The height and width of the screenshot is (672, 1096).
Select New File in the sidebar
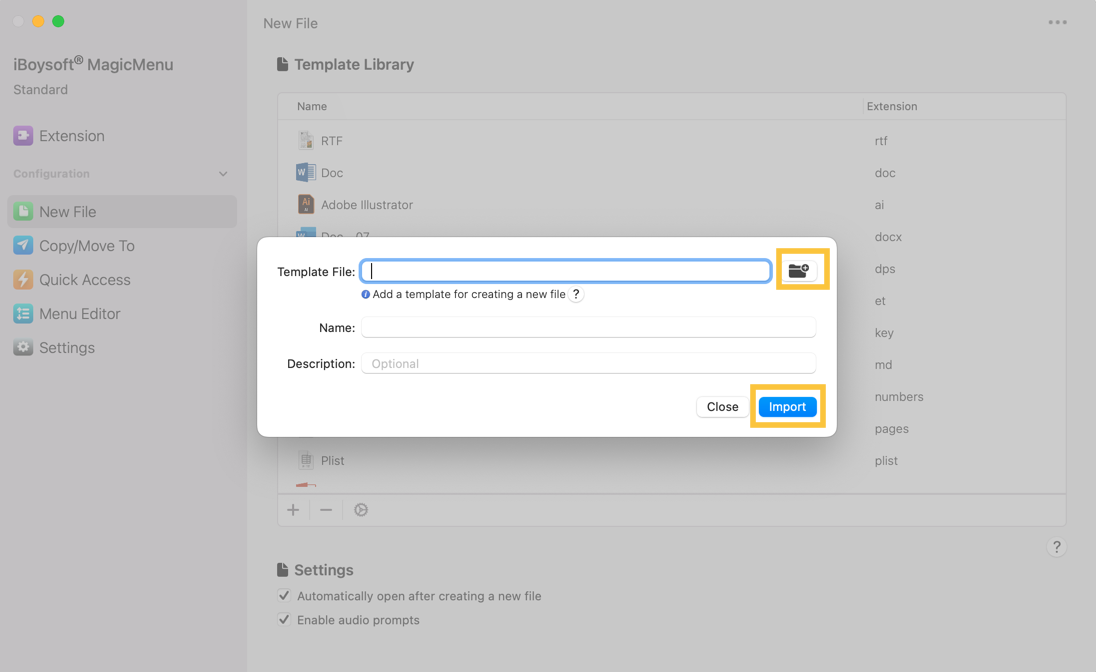coord(67,212)
